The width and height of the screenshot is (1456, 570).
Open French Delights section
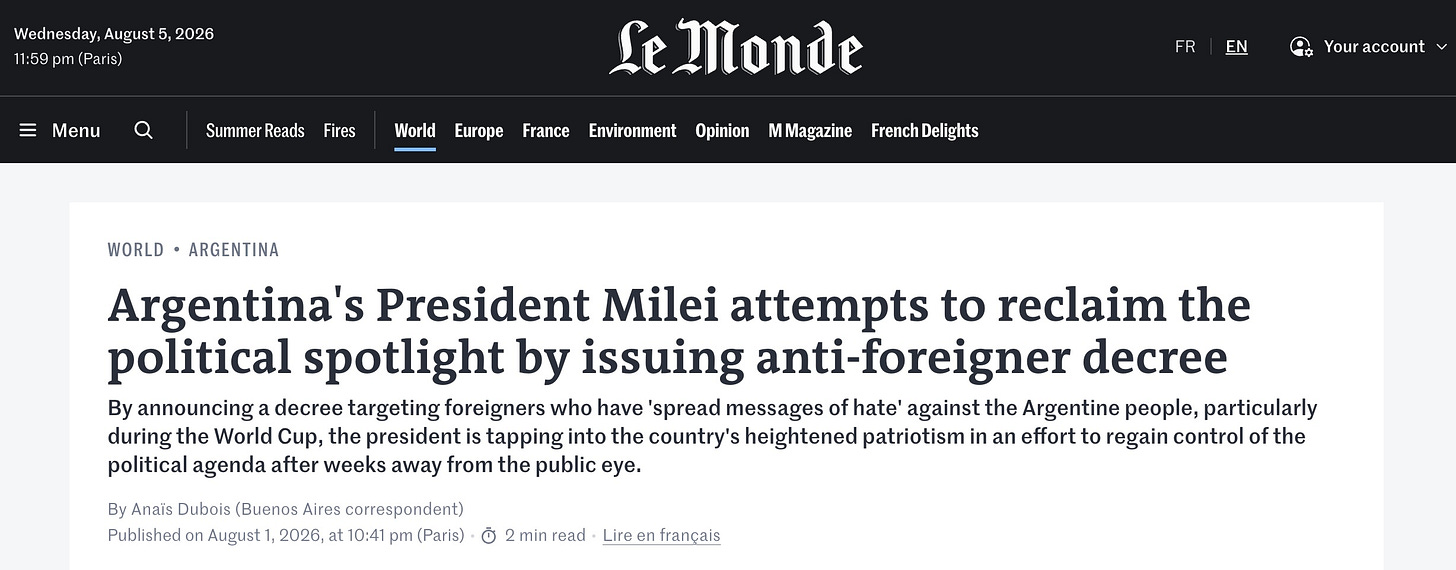point(925,130)
